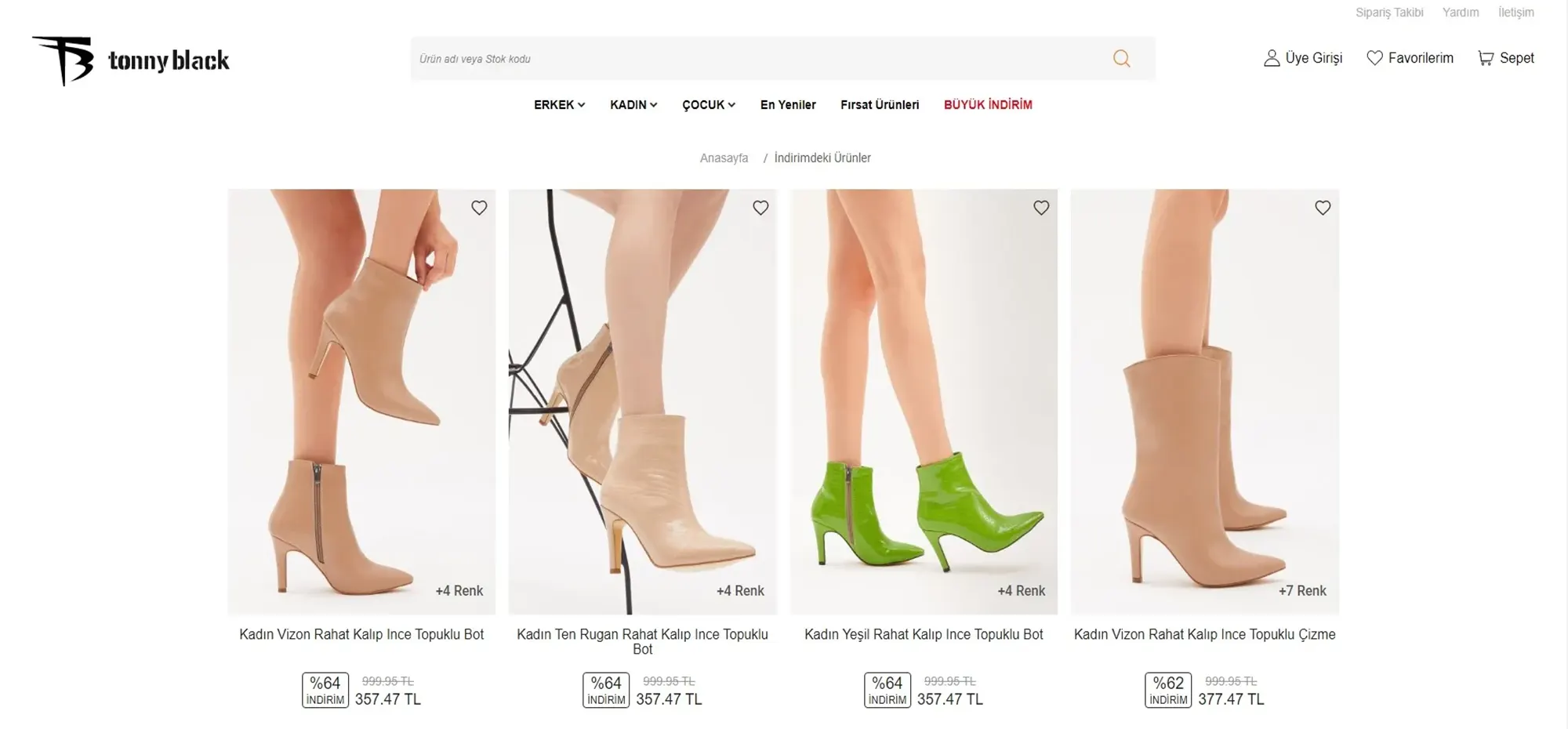Toggle favorite heart on Ten Rugan boot
Screen dimensions: 1568x729
pos(760,208)
